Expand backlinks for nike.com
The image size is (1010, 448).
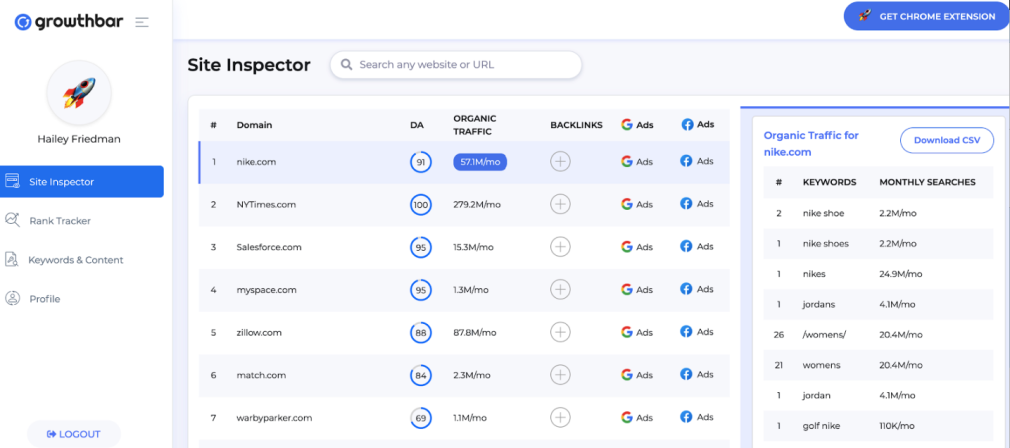pyautogui.click(x=560, y=162)
